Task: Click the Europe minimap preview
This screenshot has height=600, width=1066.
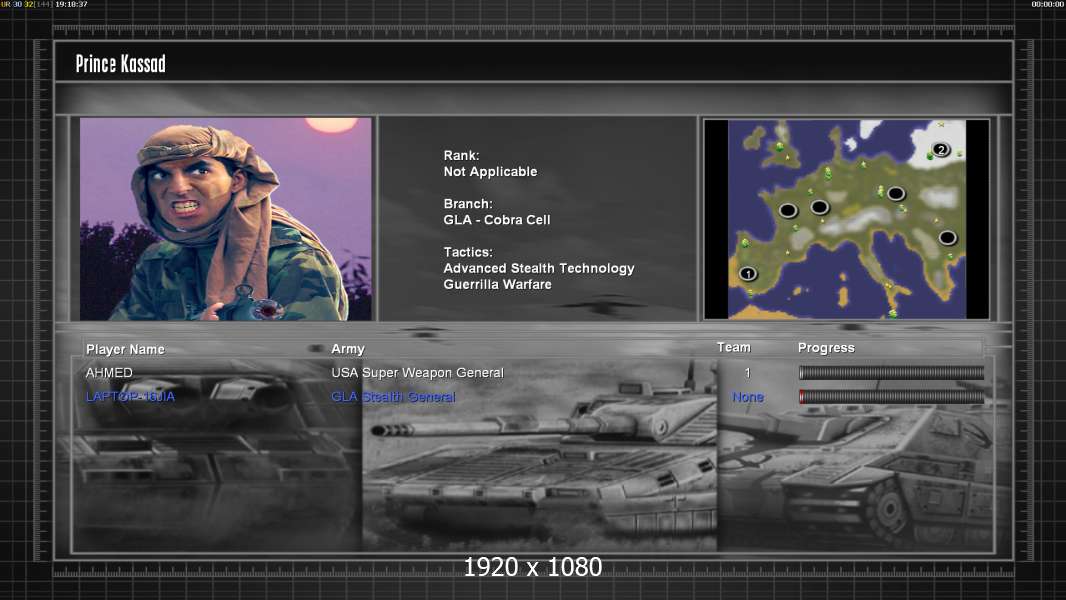Action: [x=846, y=219]
